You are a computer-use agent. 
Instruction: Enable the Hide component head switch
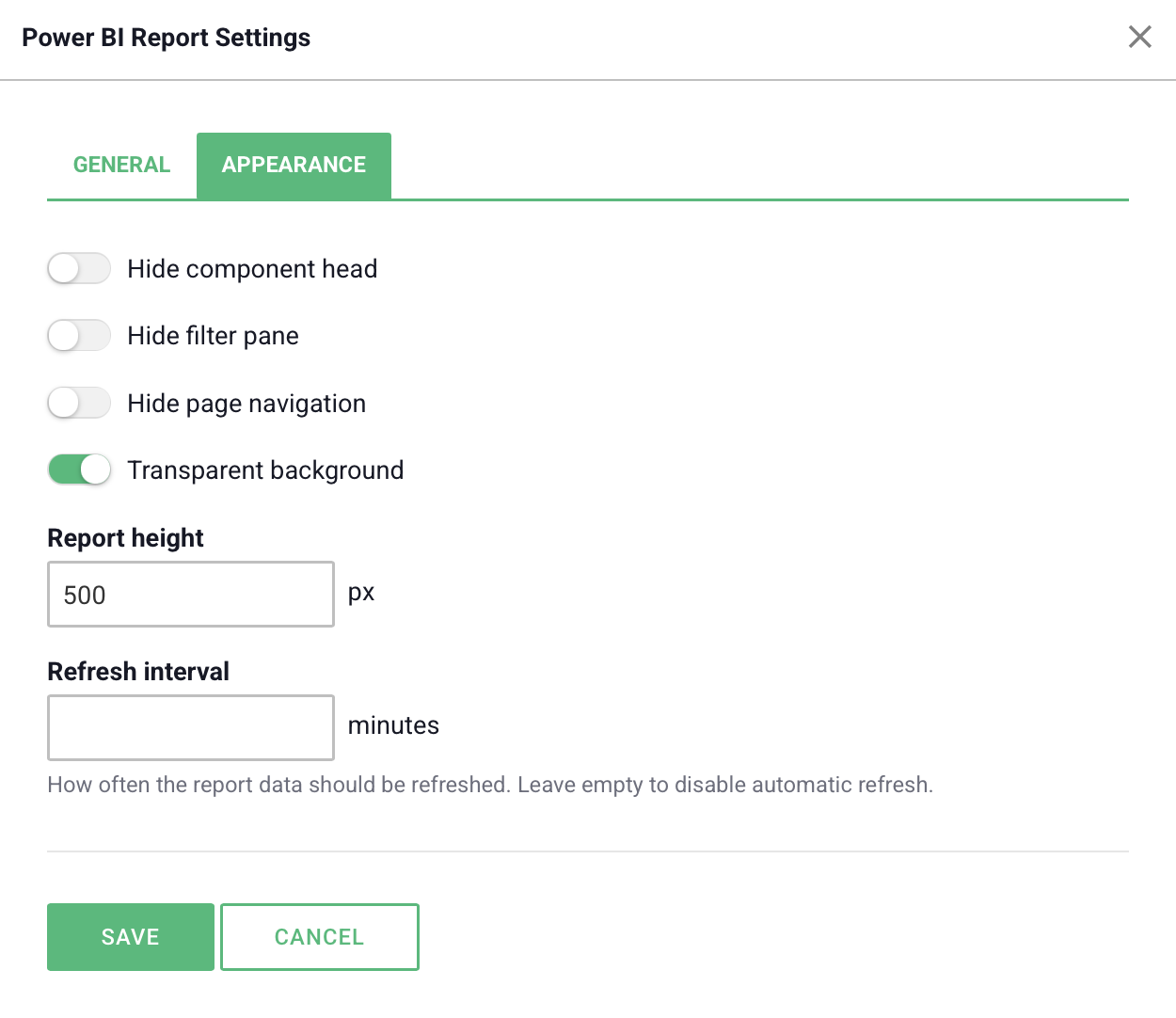[79, 269]
